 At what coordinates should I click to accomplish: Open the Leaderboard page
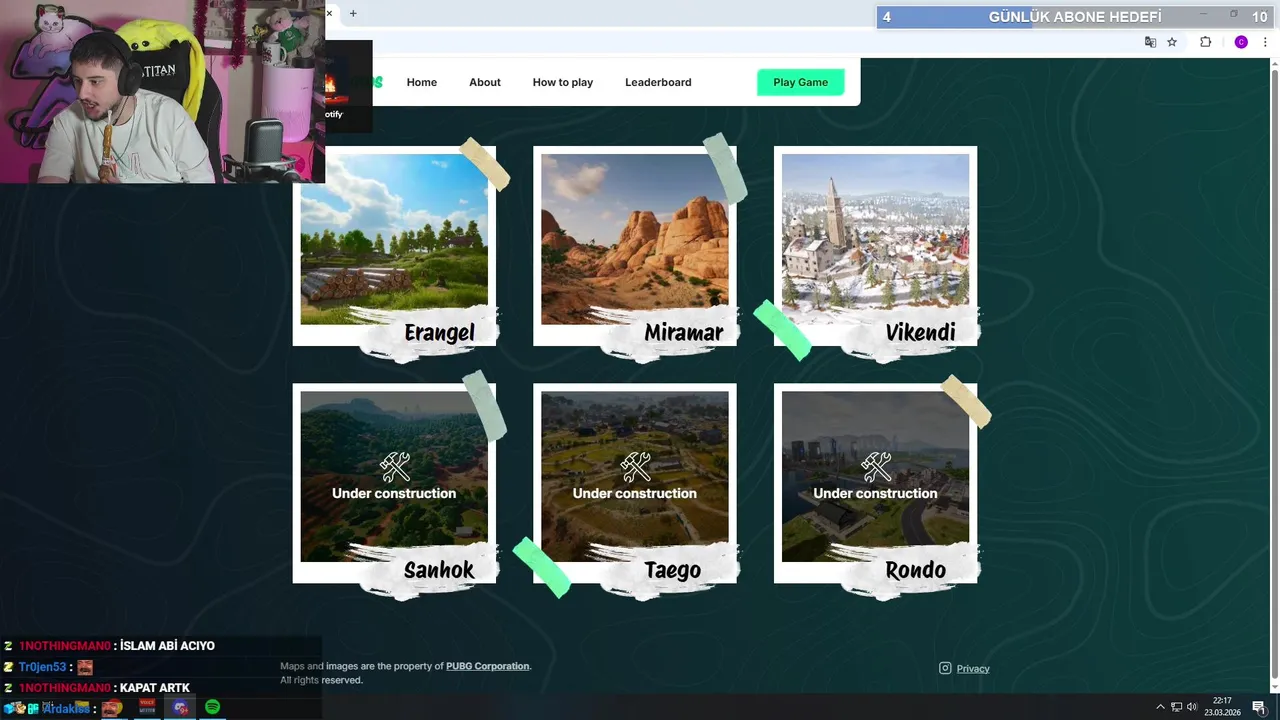658,82
